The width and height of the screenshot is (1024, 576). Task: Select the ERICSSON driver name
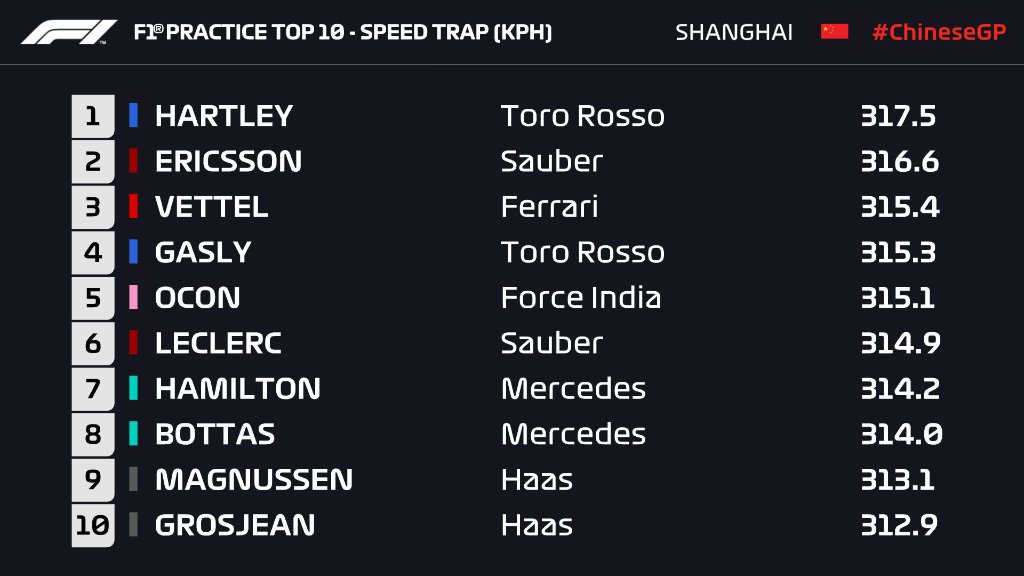click(229, 161)
